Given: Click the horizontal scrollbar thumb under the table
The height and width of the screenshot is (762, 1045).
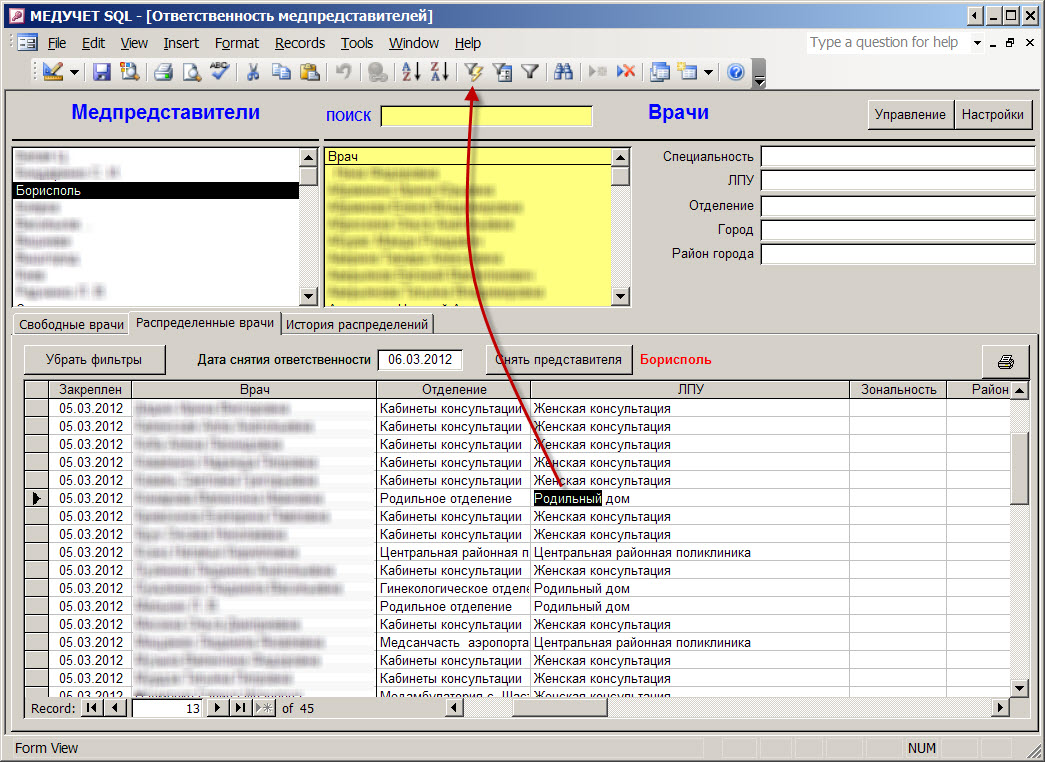Looking at the screenshot, I should (x=559, y=707).
